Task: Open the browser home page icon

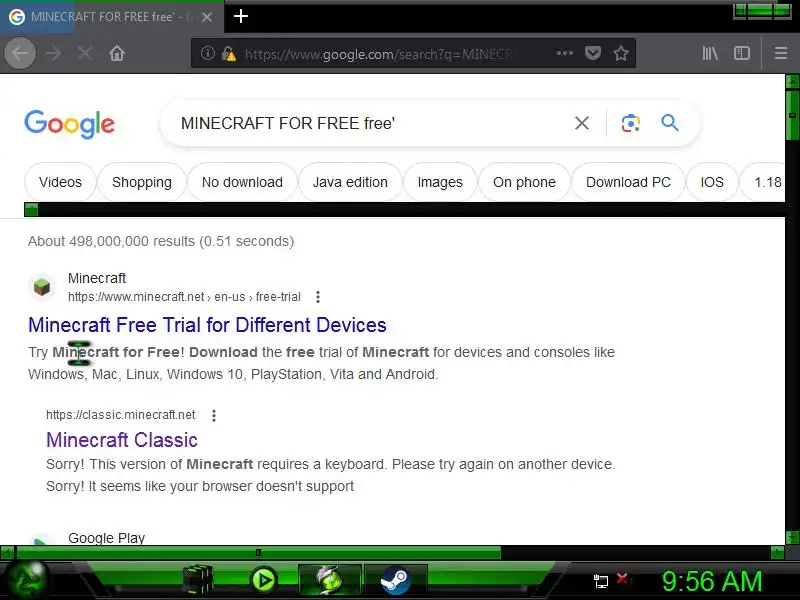Action: [117, 53]
